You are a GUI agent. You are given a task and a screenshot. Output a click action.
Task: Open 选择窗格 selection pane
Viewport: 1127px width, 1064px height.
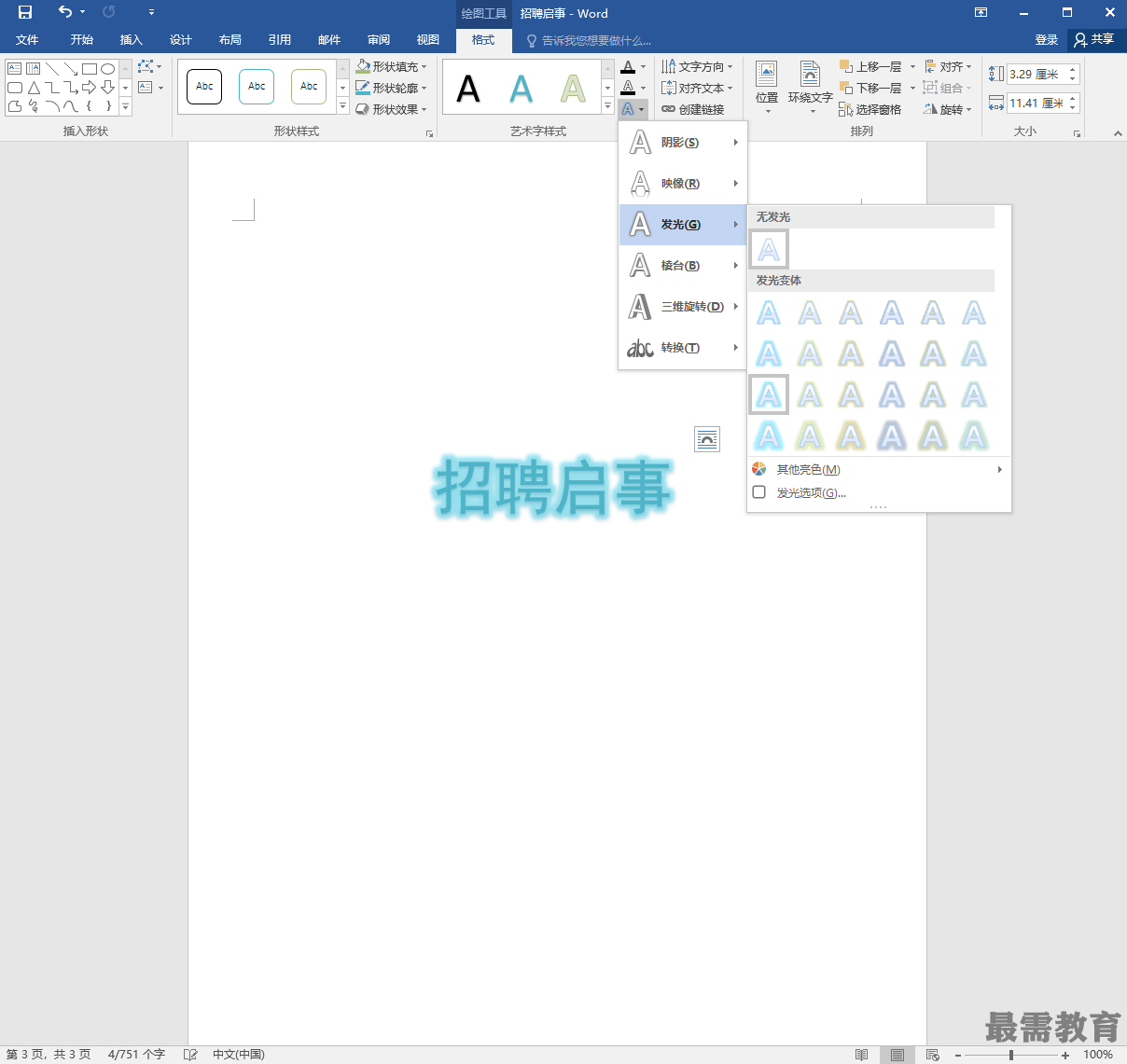(870, 109)
